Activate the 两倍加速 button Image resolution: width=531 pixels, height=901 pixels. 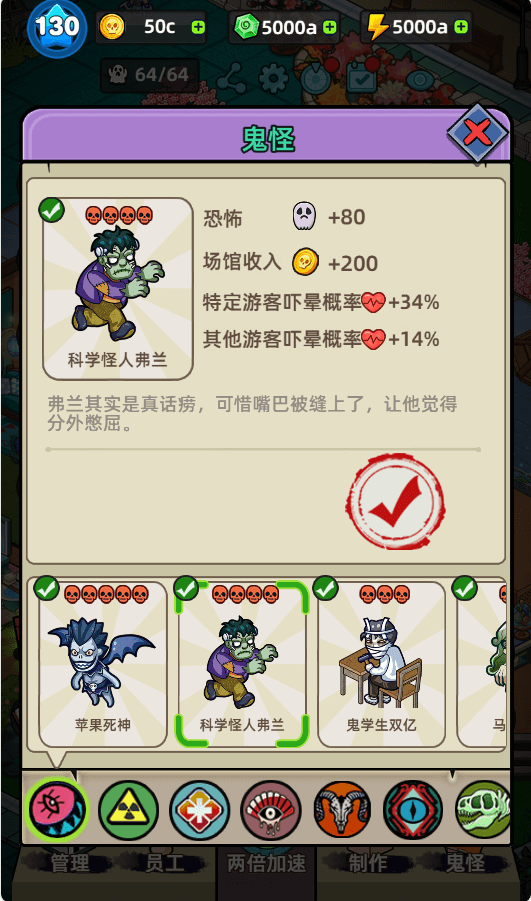[x=267, y=864]
